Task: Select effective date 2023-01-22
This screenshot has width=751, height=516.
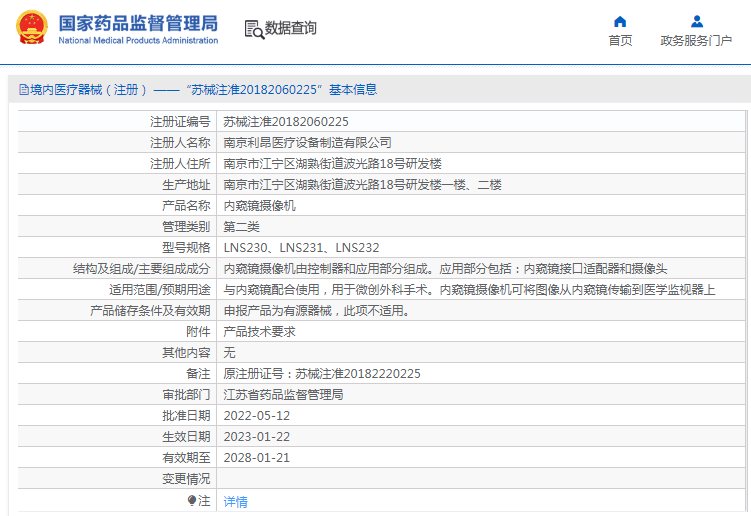Action: point(257,437)
